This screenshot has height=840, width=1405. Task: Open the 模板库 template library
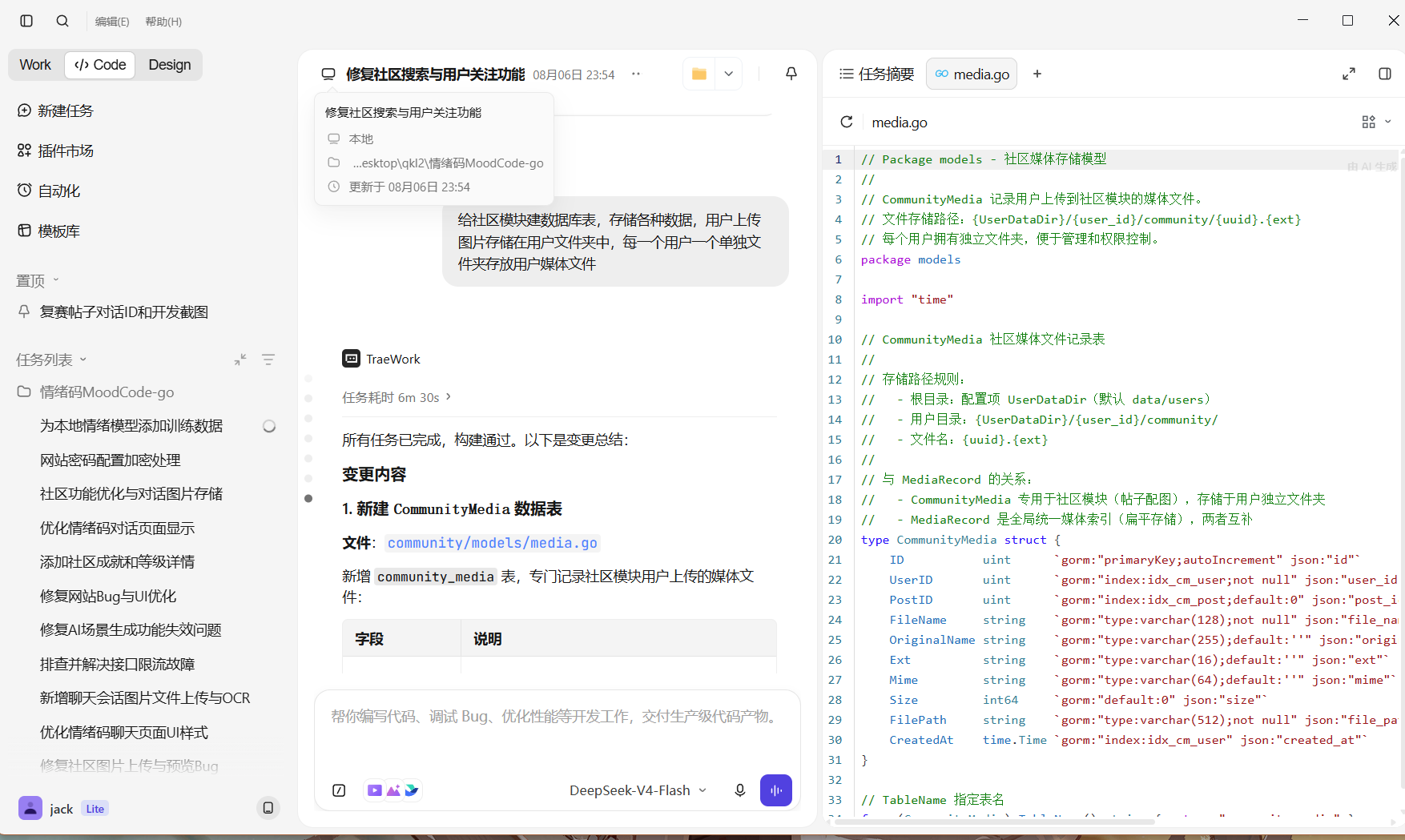[50, 231]
